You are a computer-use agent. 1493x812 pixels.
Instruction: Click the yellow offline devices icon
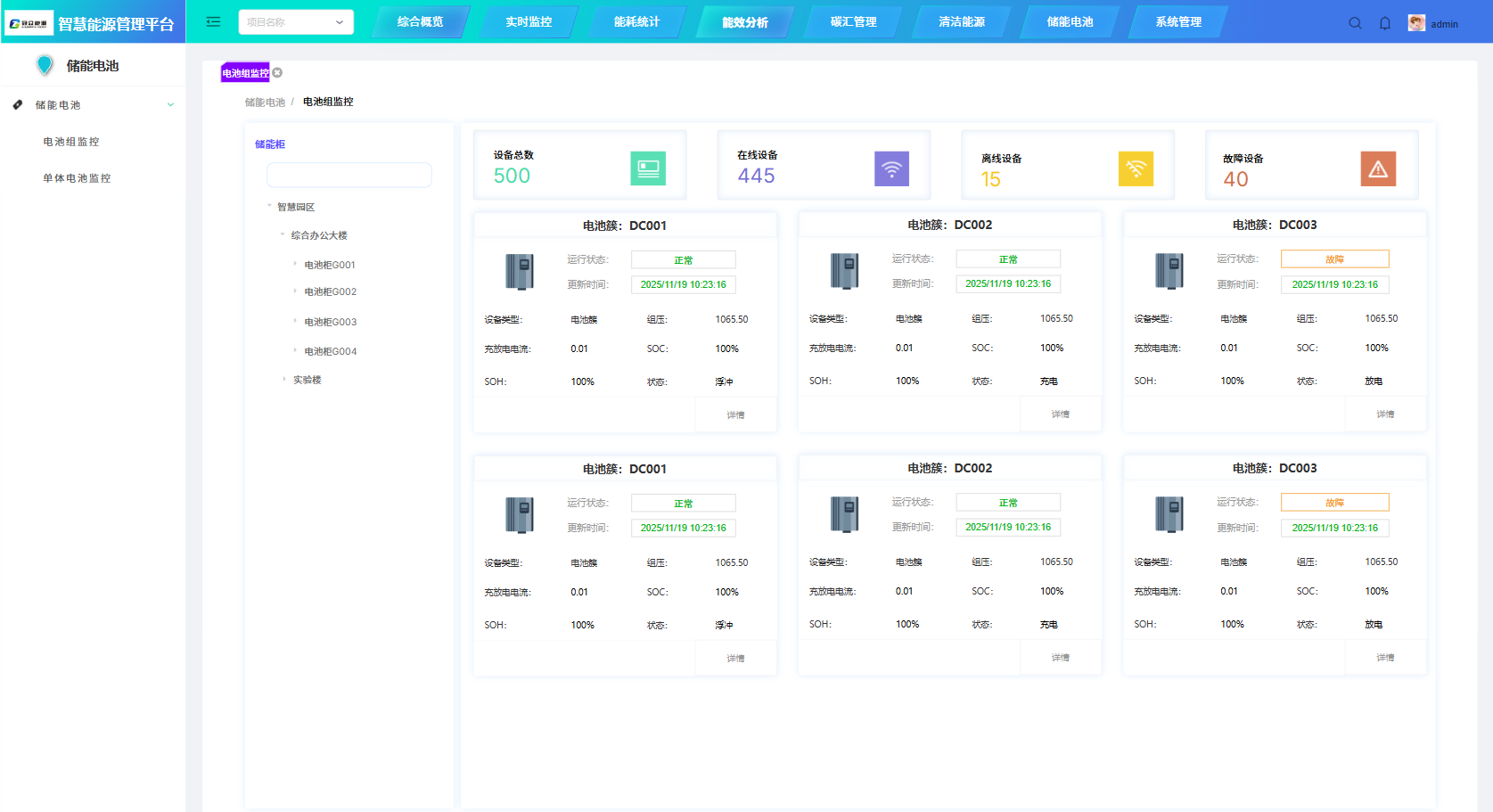[1136, 168]
